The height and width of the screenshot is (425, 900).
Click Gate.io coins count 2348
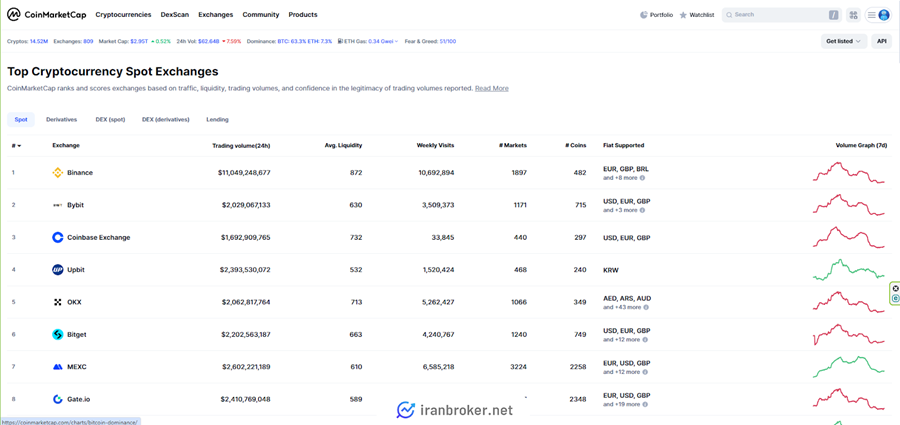click(576, 399)
